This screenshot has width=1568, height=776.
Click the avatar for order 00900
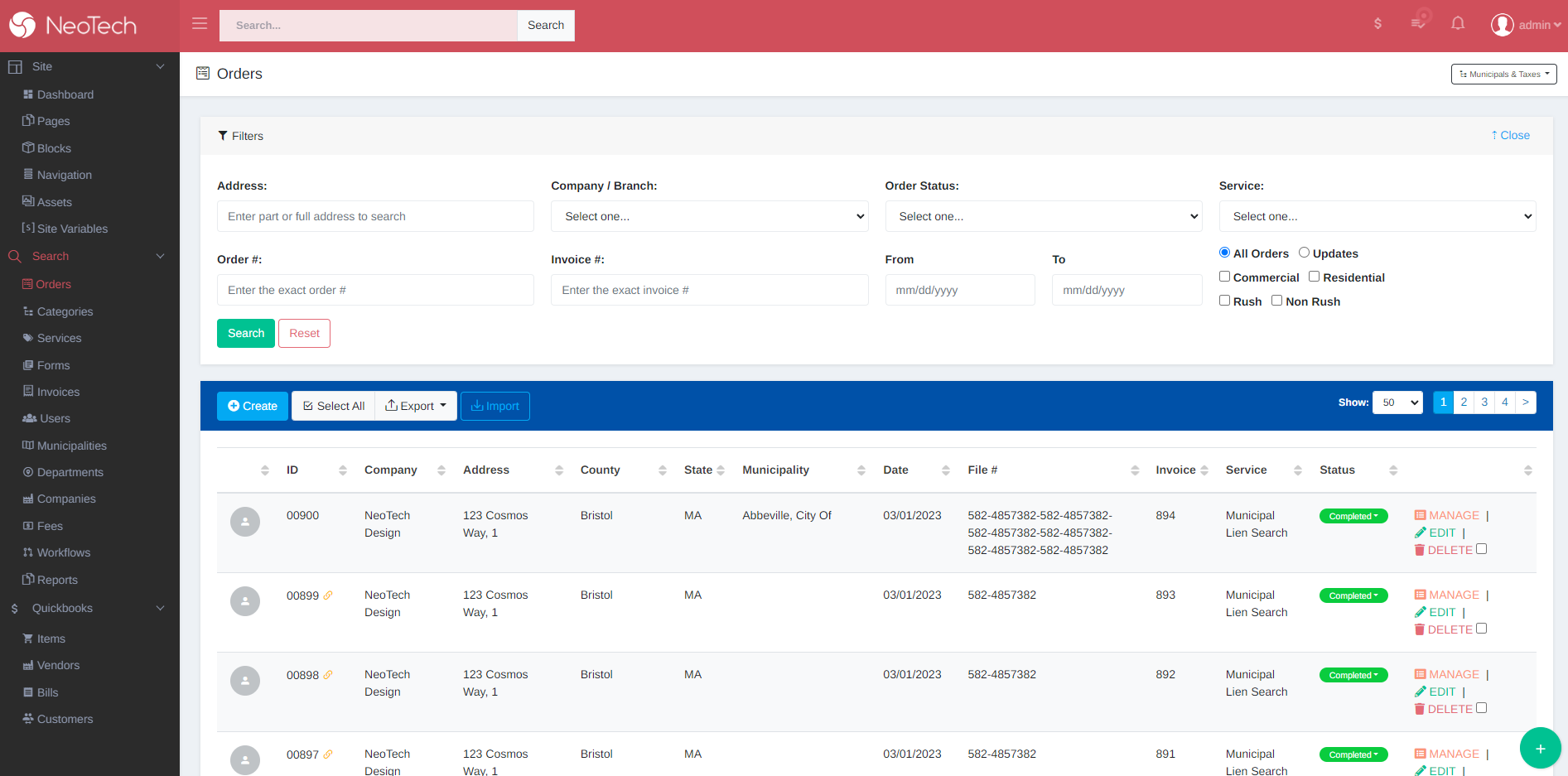tap(245, 522)
